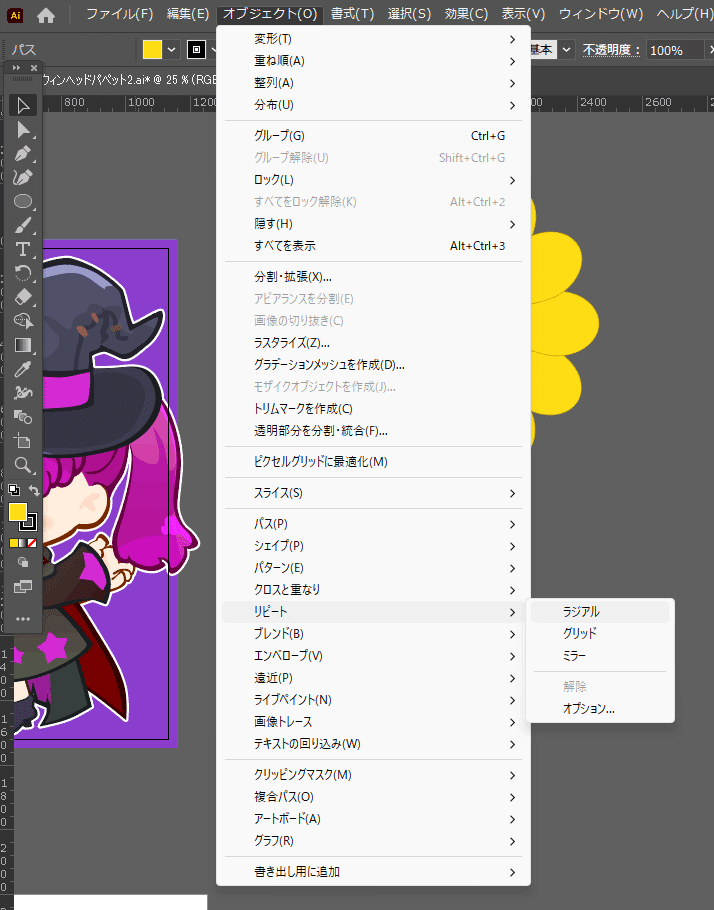Set None mode button under swatches

(x=32, y=543)
